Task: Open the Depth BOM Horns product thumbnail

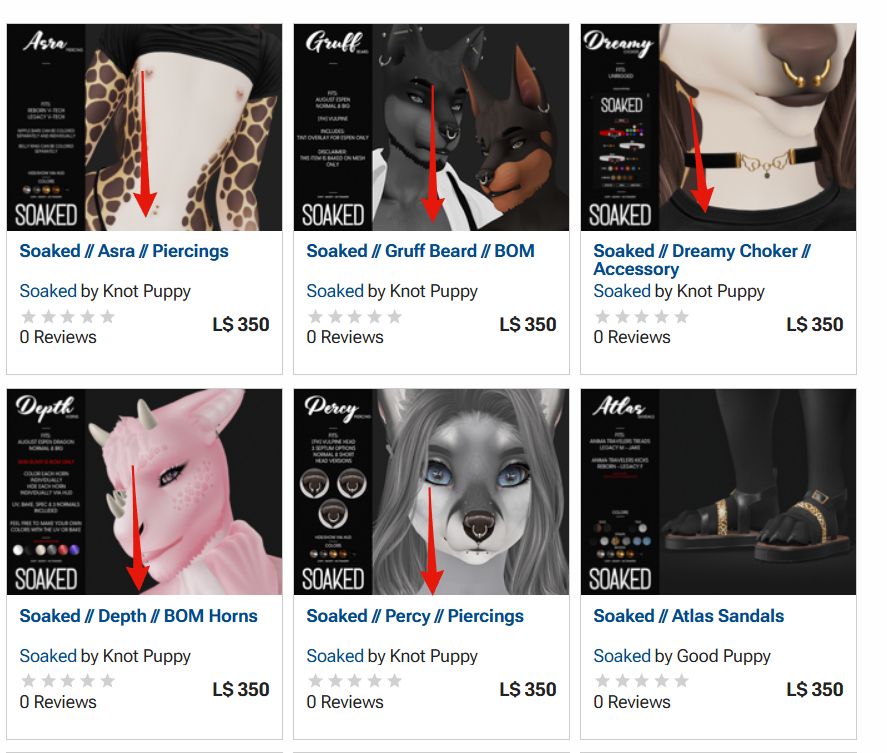Action: tap(144, 492)
